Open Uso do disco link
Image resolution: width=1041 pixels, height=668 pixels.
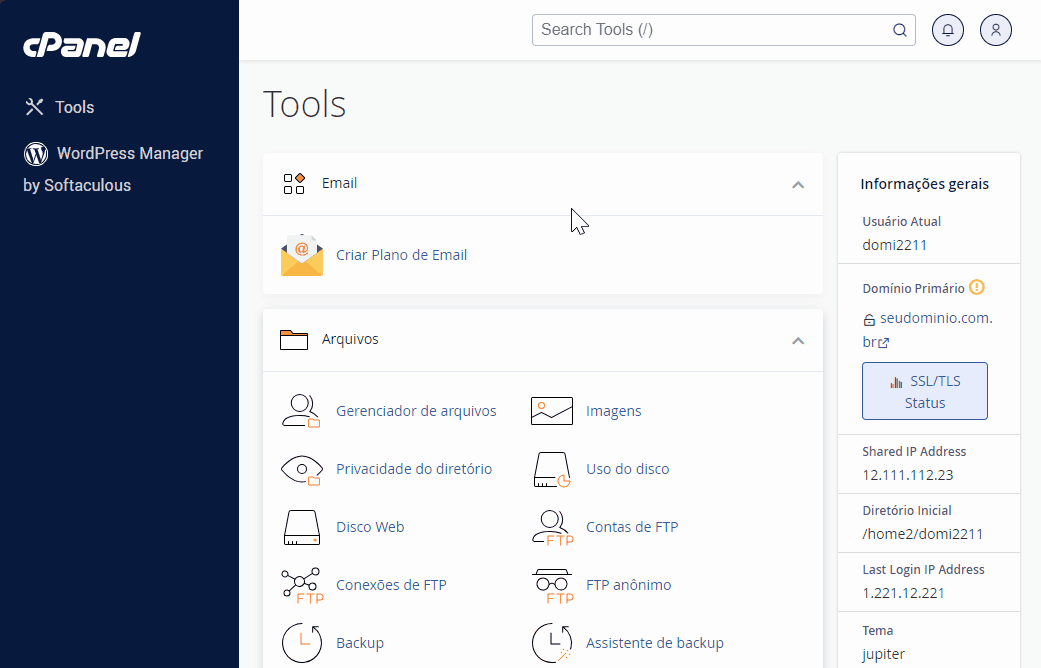[627, 469]
